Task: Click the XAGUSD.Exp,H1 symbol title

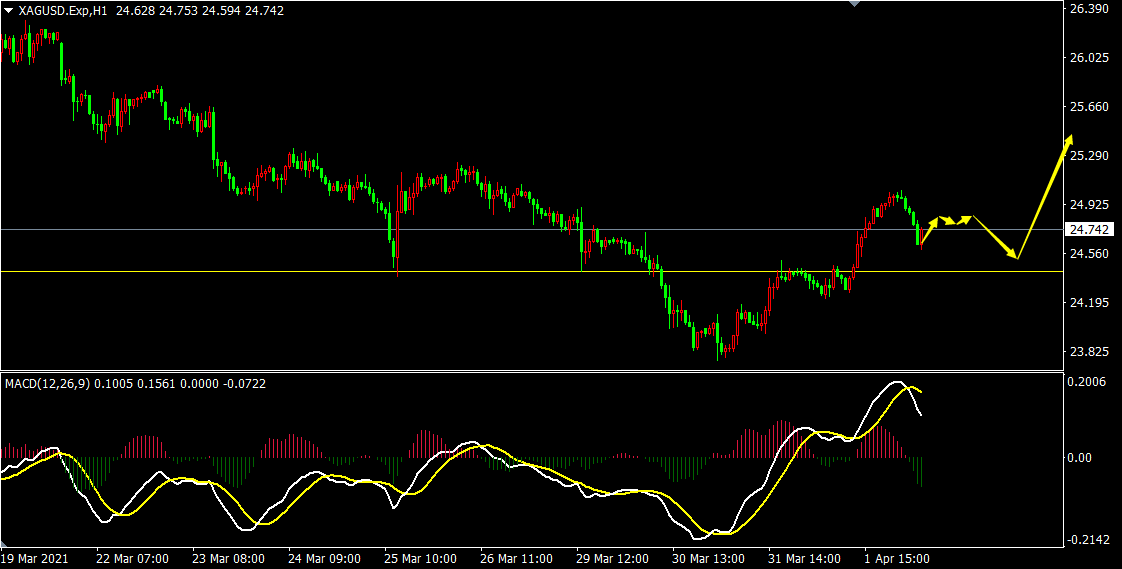Action: coord(64,10)
